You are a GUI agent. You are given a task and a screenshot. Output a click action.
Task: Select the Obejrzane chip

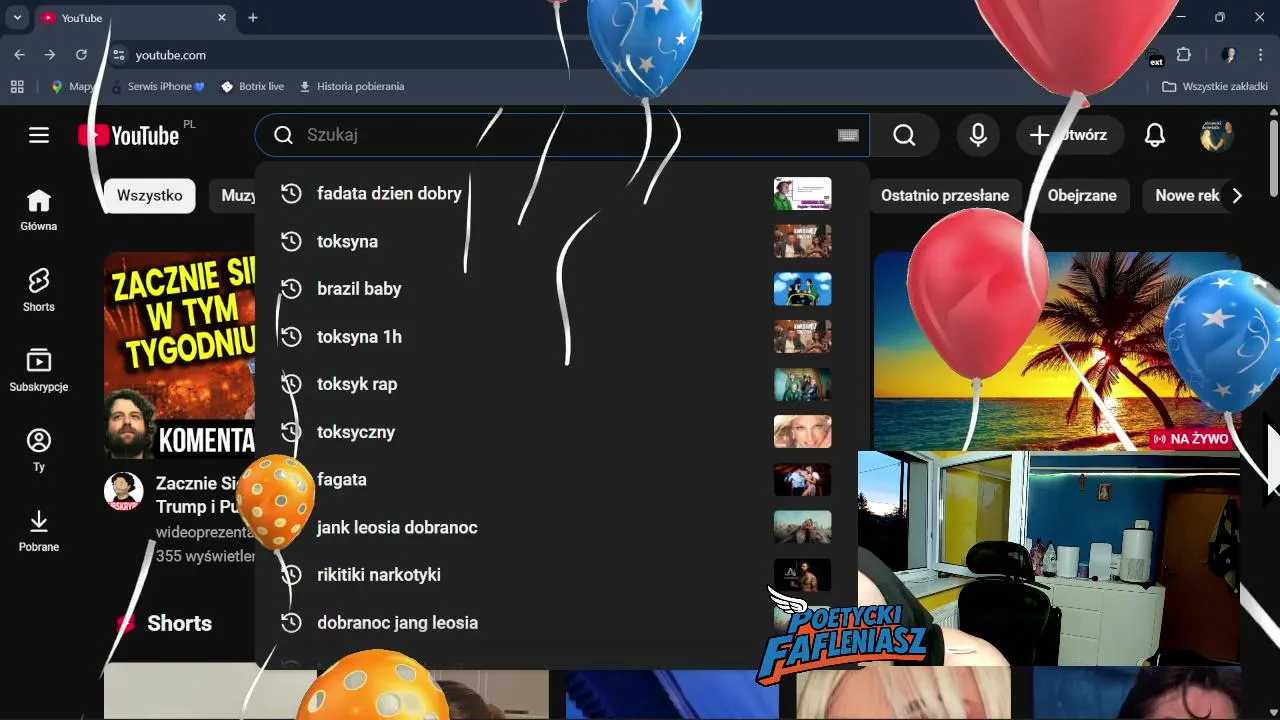pyautogui.click(x=1082, y=195)
